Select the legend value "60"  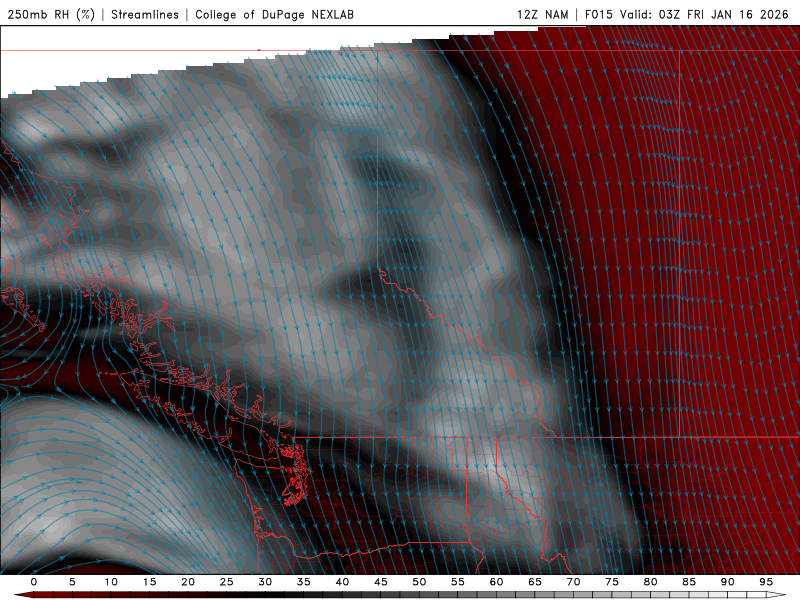point(496,582)
